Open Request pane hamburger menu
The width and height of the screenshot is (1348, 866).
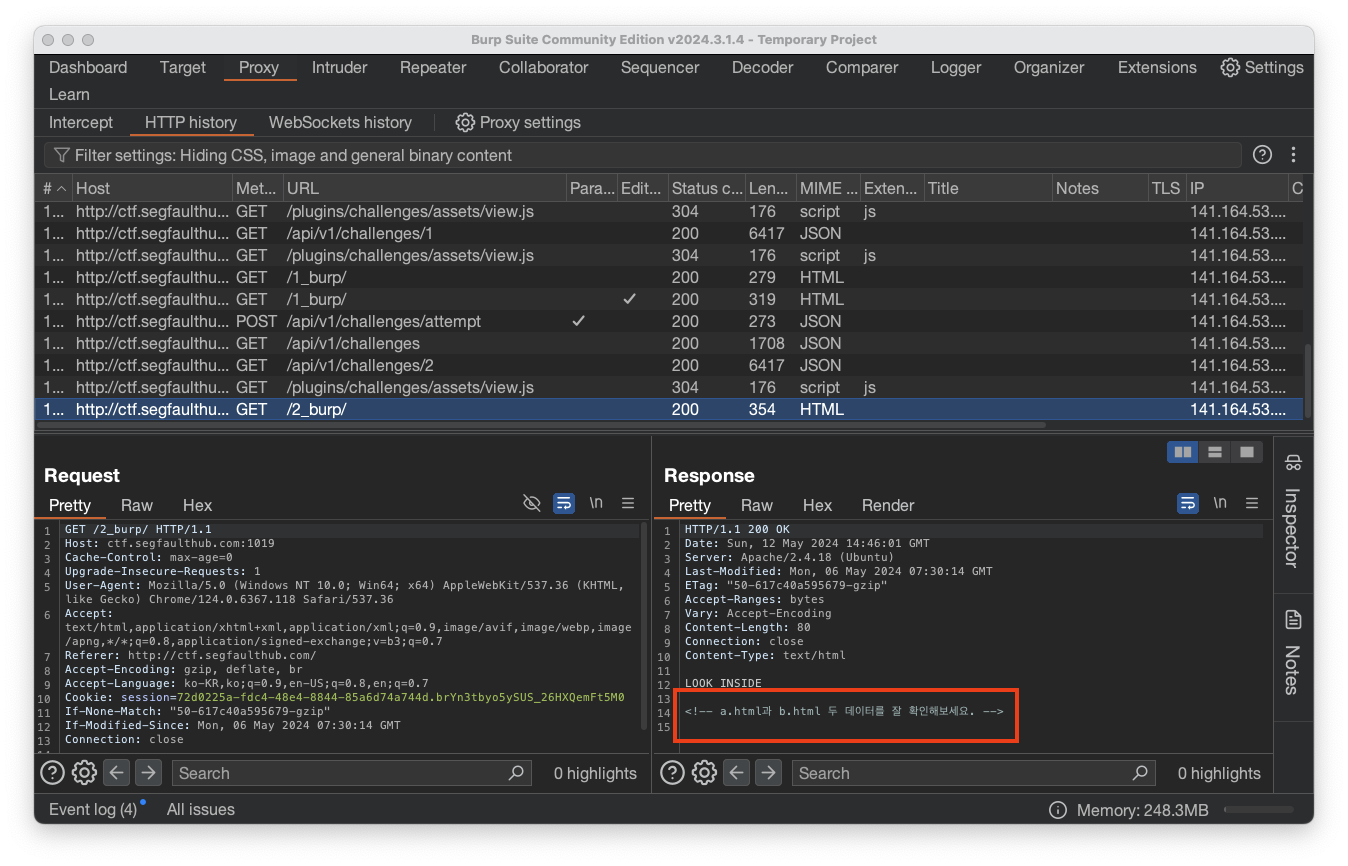click(x=628, y=503)
